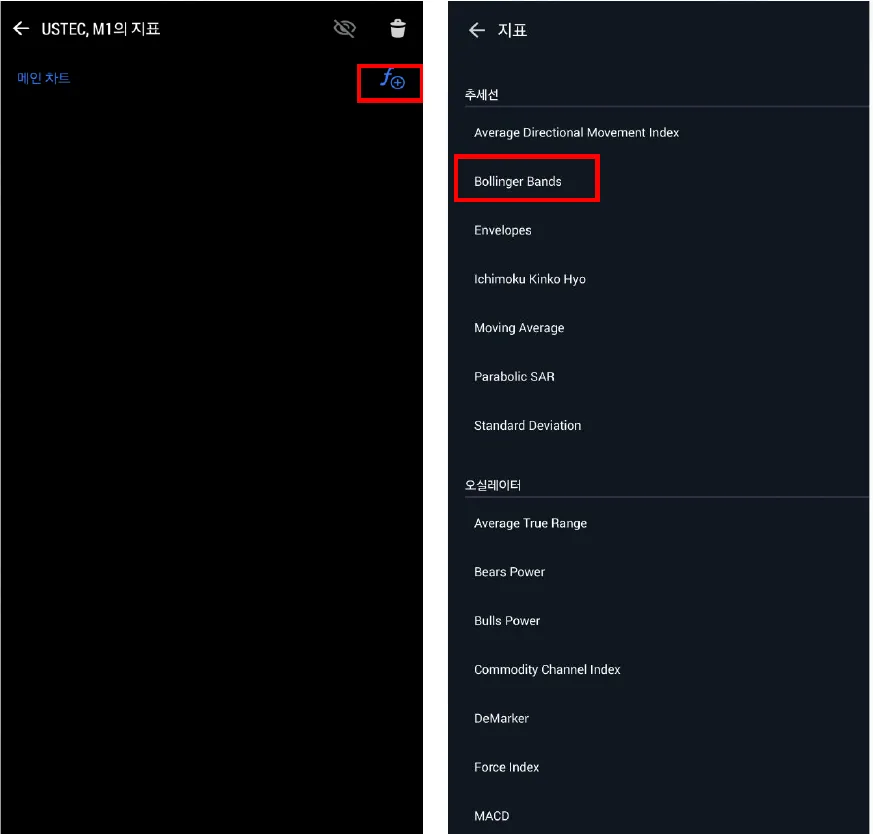
Task: Add the Moving Average indicator
Action: click(519, 328)
